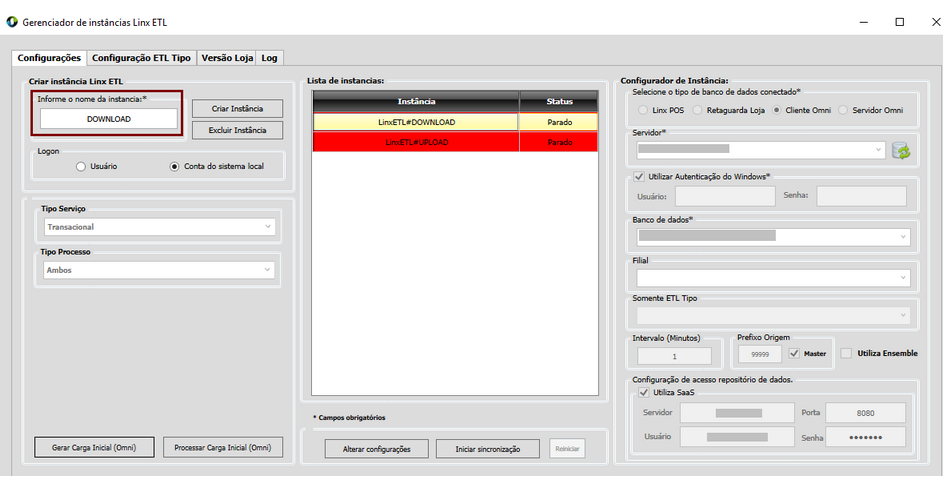Click Parado status of DOWNLOAD instance
This screenshot has width=944, height=477.
(x=559, y=122)
